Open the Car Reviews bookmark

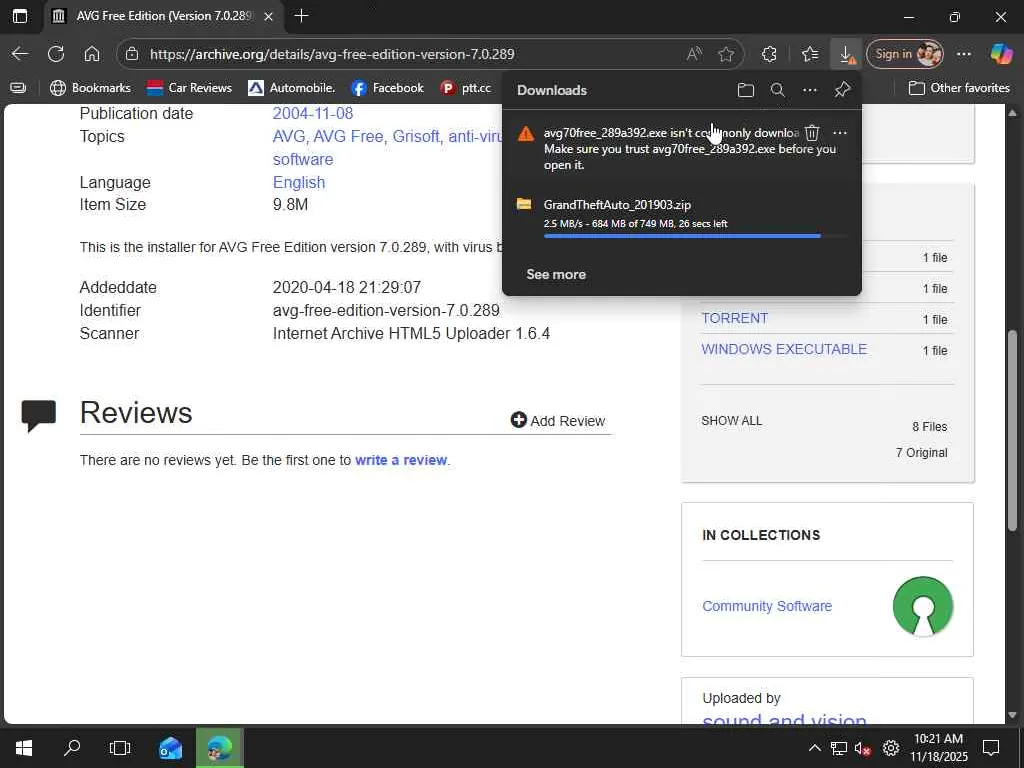[189, 88]
